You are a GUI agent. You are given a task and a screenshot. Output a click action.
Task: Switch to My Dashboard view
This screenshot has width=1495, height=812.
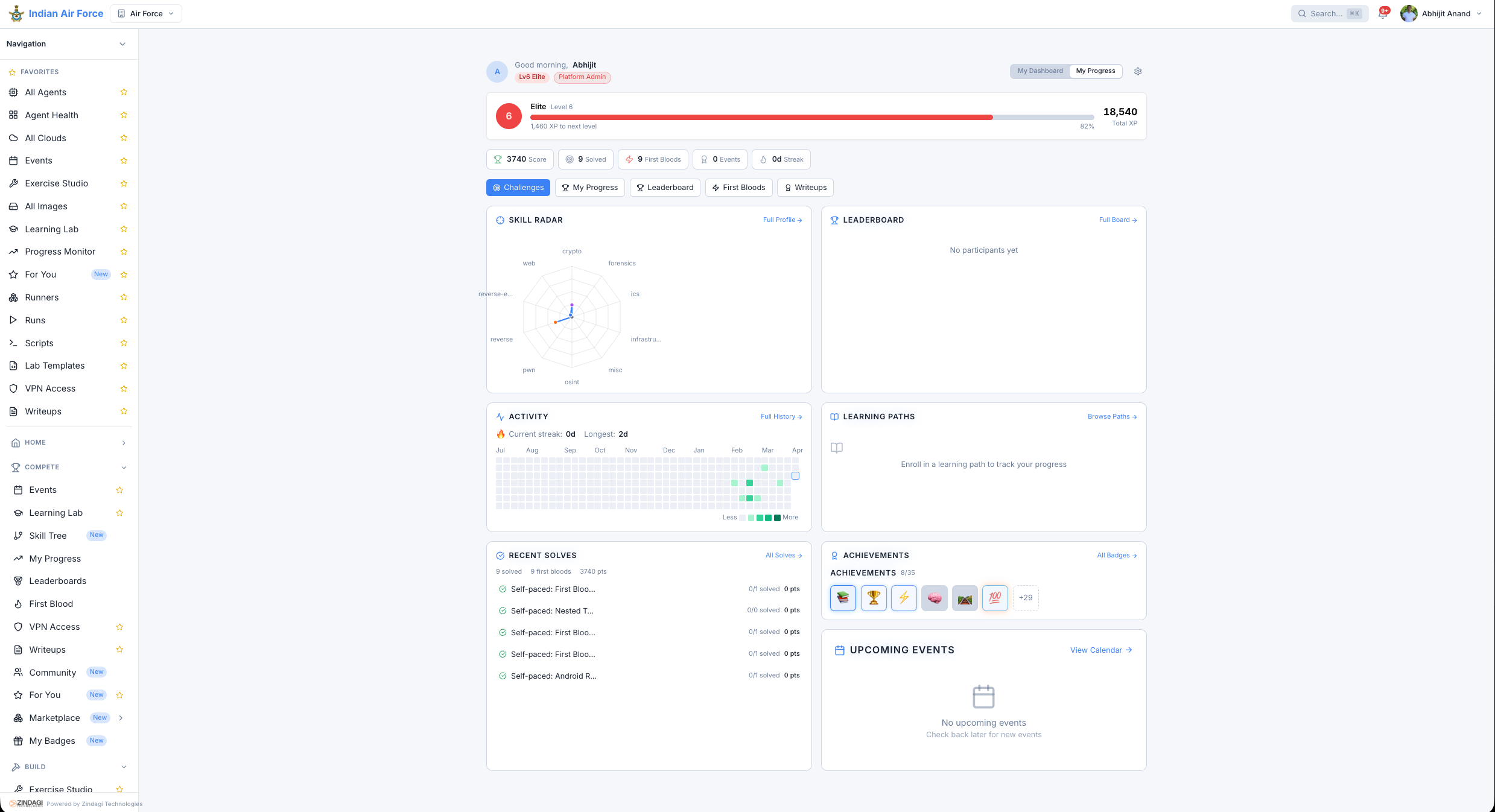pos(1040,71)
